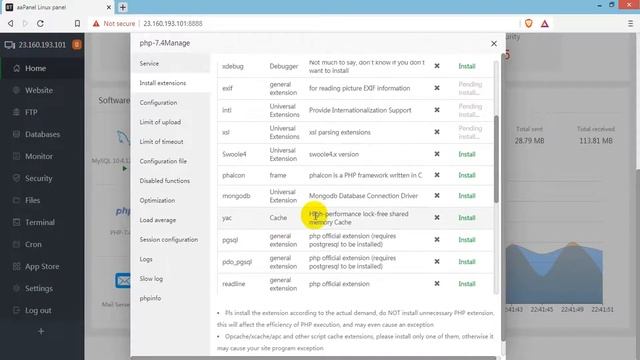This screenshot has width=640, height=360.
Task: Install the yac extension
Action: pyautogui.click(x=467, y=218)
